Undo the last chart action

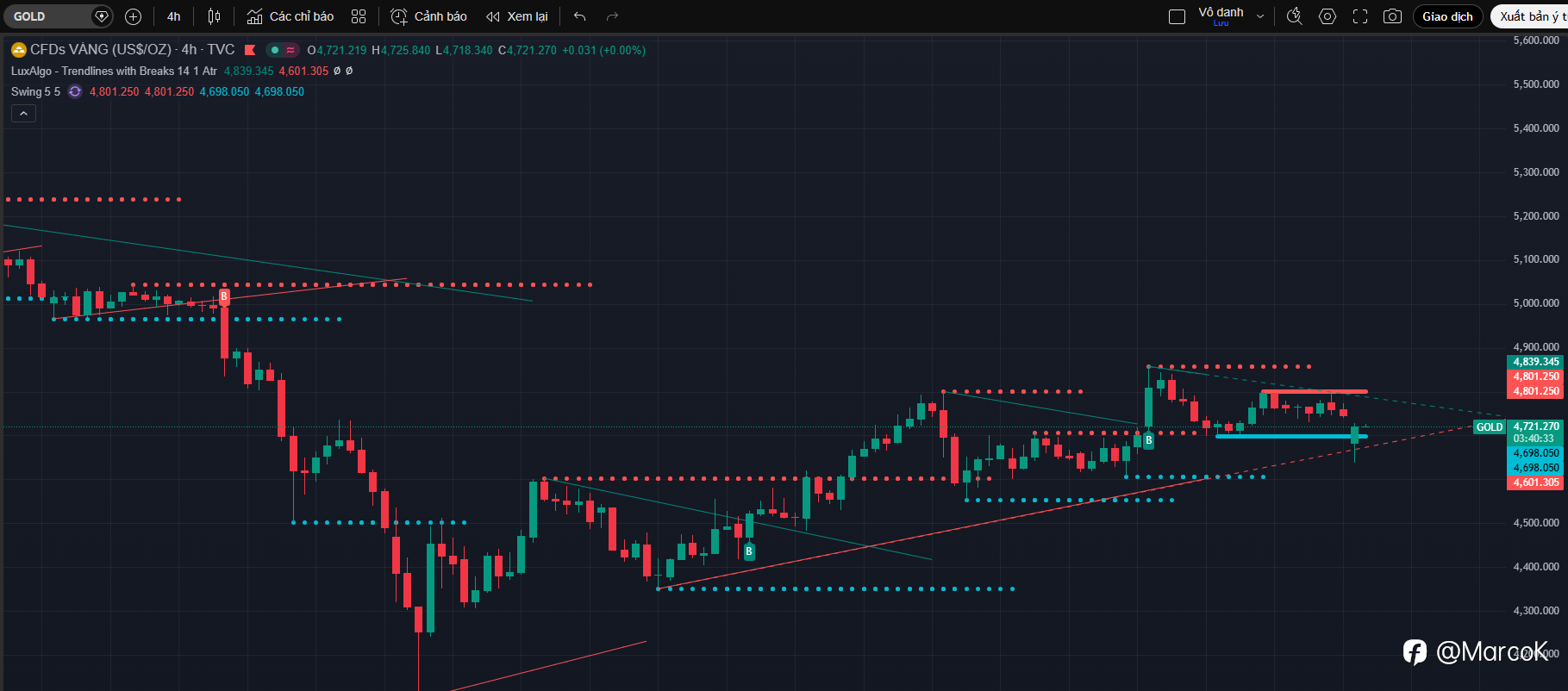coord(579,16)
